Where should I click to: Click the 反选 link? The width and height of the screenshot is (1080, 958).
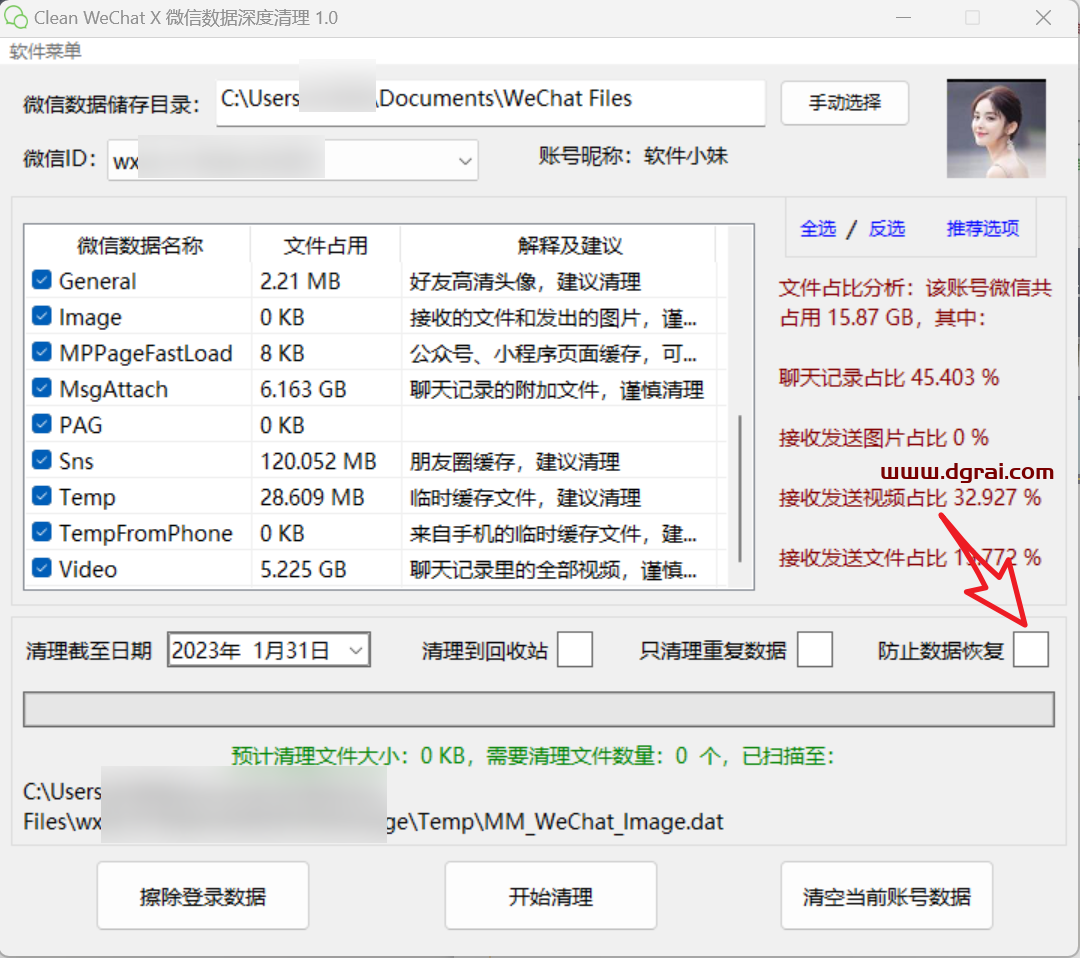tap(886, 229)
